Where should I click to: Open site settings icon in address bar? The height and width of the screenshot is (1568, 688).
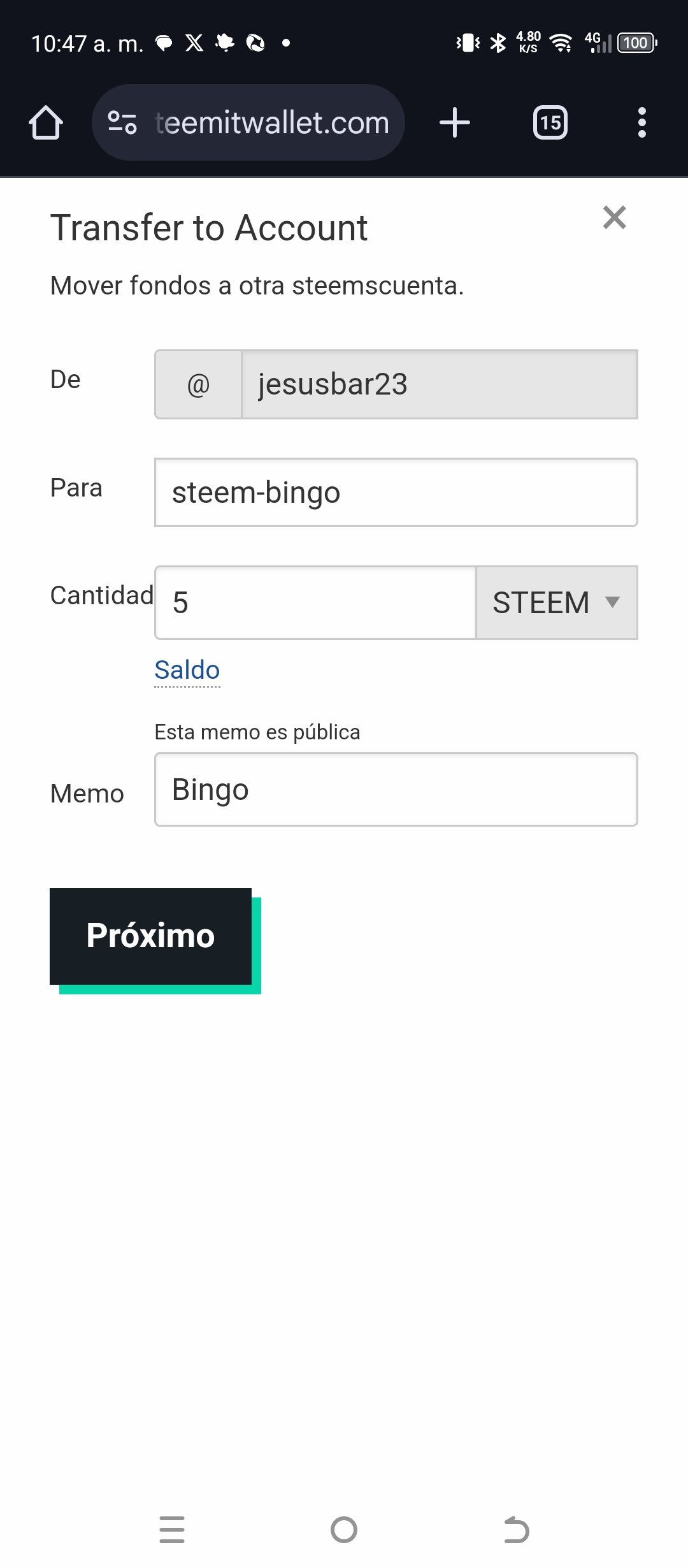point(122,122)
